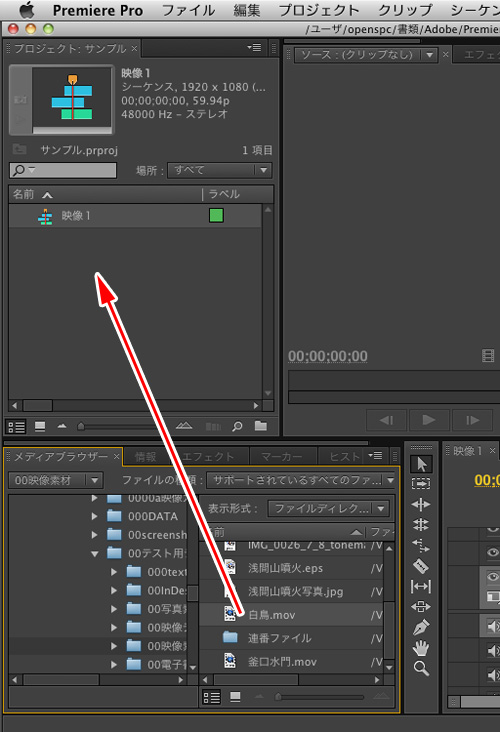500x732 pixels.
Task: Expand the 00screensh folder
Action: [95, 535]
